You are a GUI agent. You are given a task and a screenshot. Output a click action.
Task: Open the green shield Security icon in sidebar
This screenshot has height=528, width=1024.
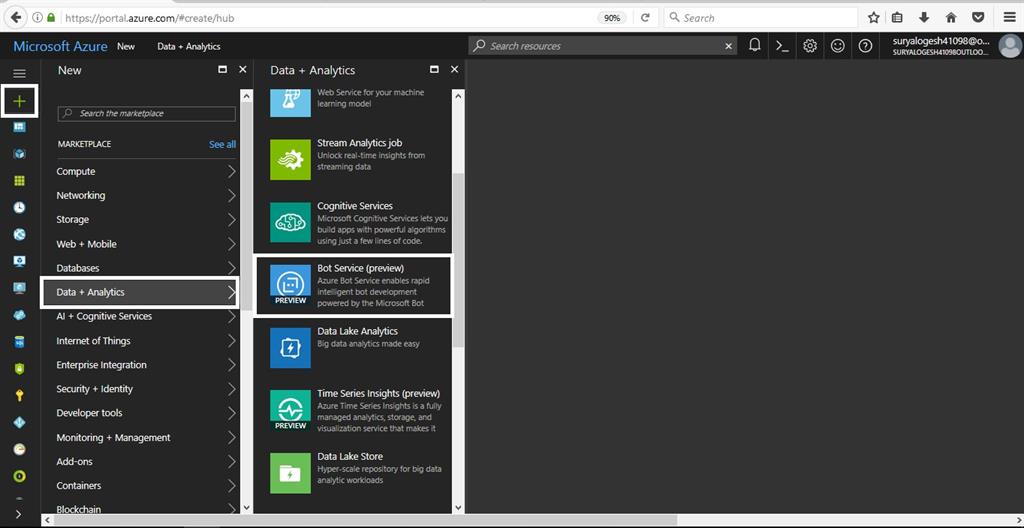click(x=19, y=369)
